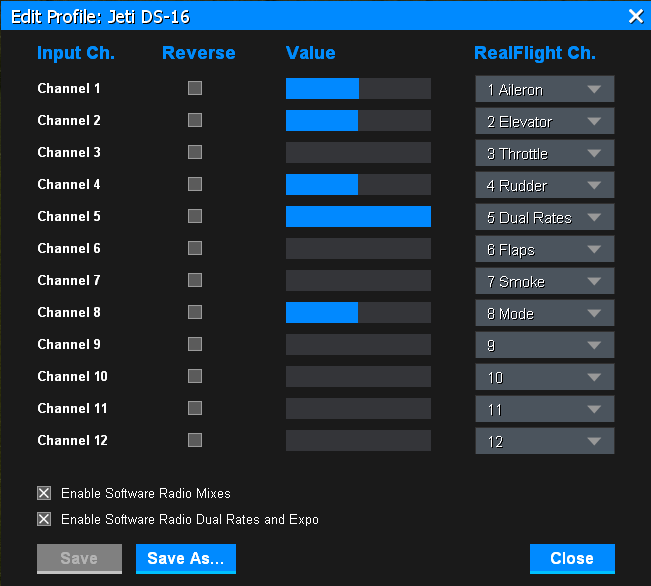Click the Channel 8 value bar

(358, 312)
